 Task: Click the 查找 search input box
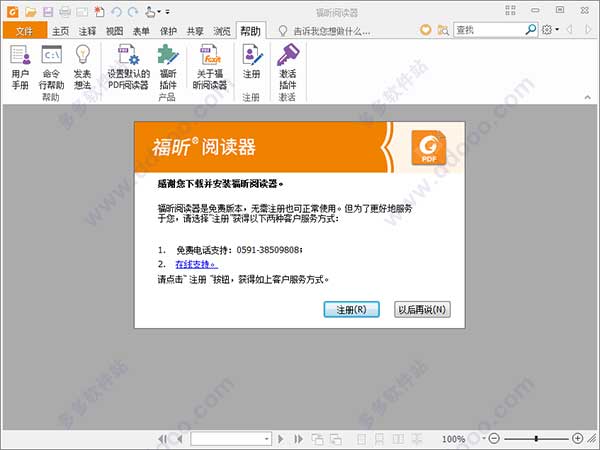489,29
